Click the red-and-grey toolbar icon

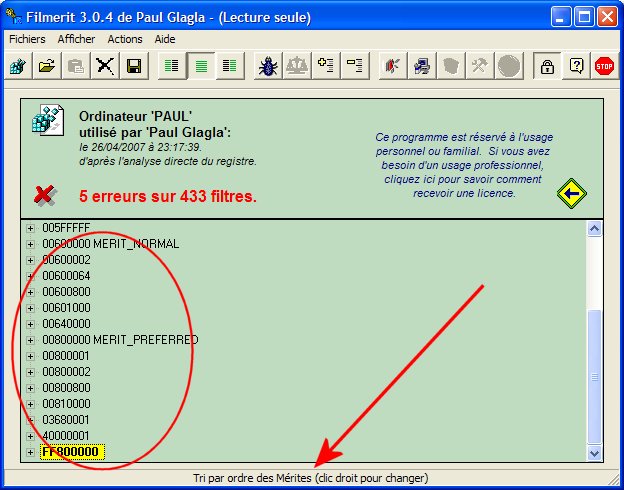click(392, 66)
